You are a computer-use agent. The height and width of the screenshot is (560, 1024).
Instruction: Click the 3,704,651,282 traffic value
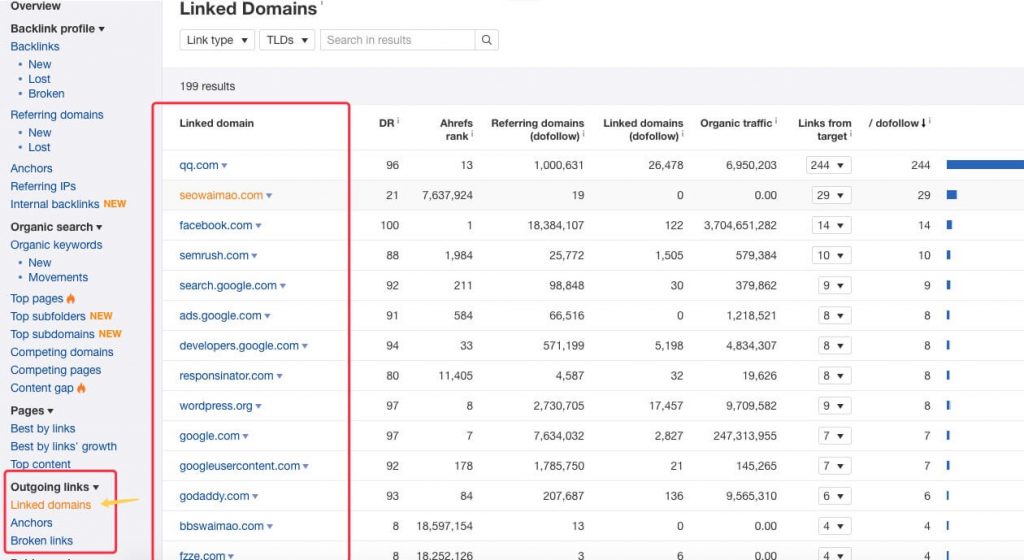tap(740, 225)
